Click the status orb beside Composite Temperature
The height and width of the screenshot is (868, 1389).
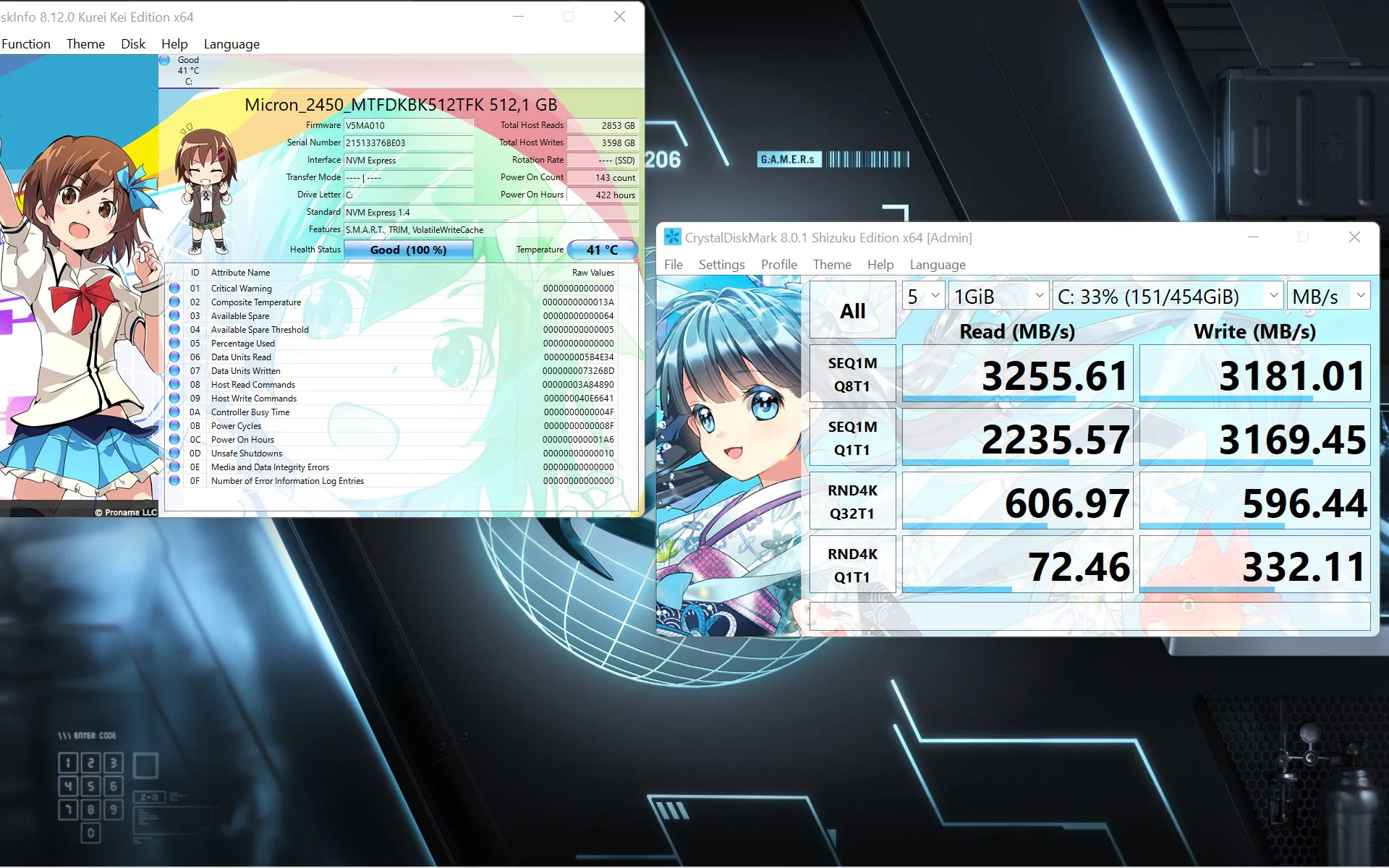174,302
